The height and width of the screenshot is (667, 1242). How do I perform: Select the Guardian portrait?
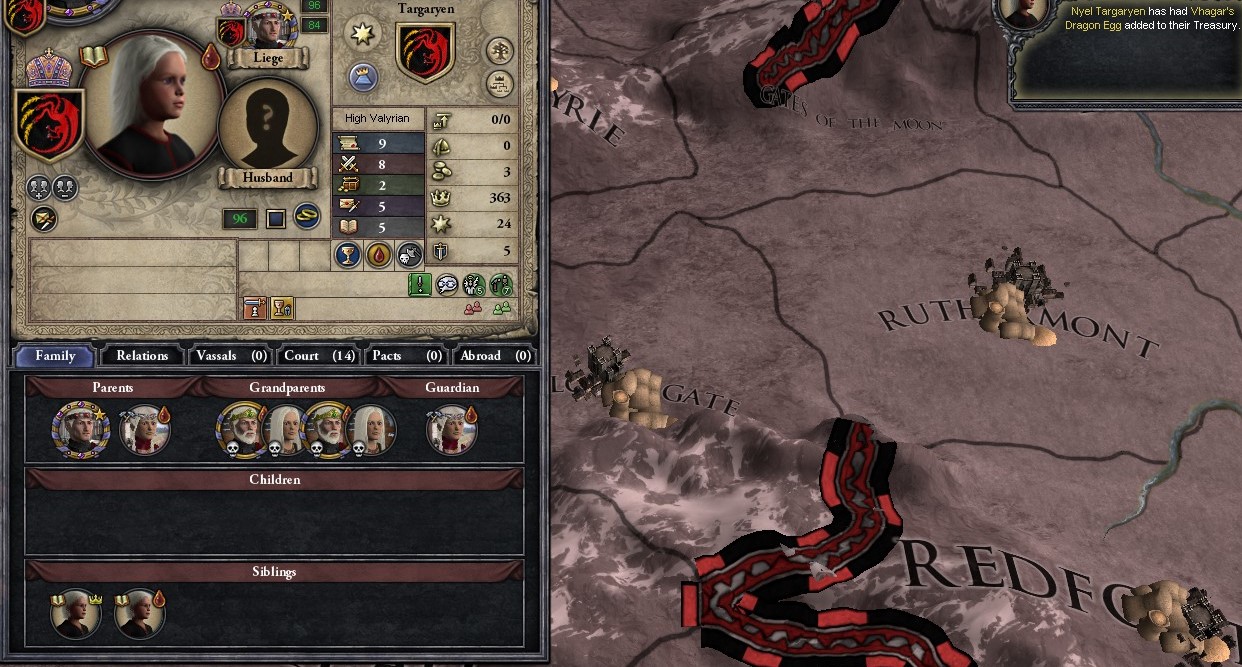(452, 430)
